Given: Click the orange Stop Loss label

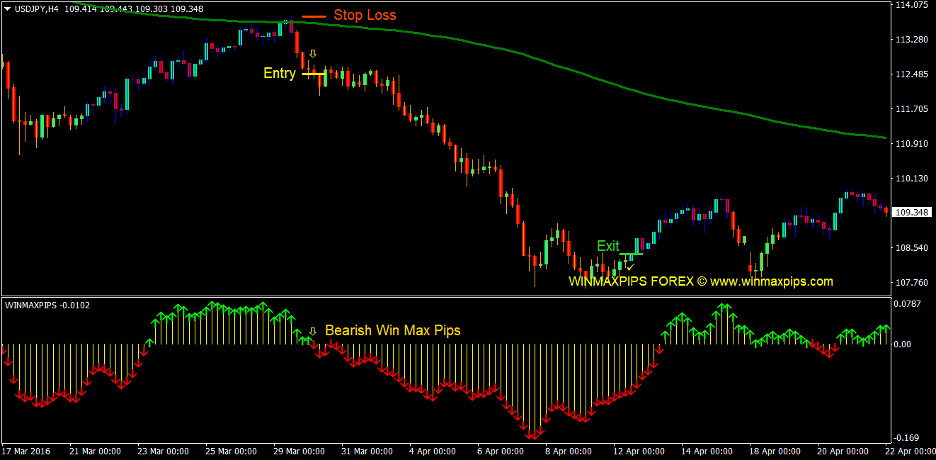Looking at the screenshot, I should click(365, 16).
